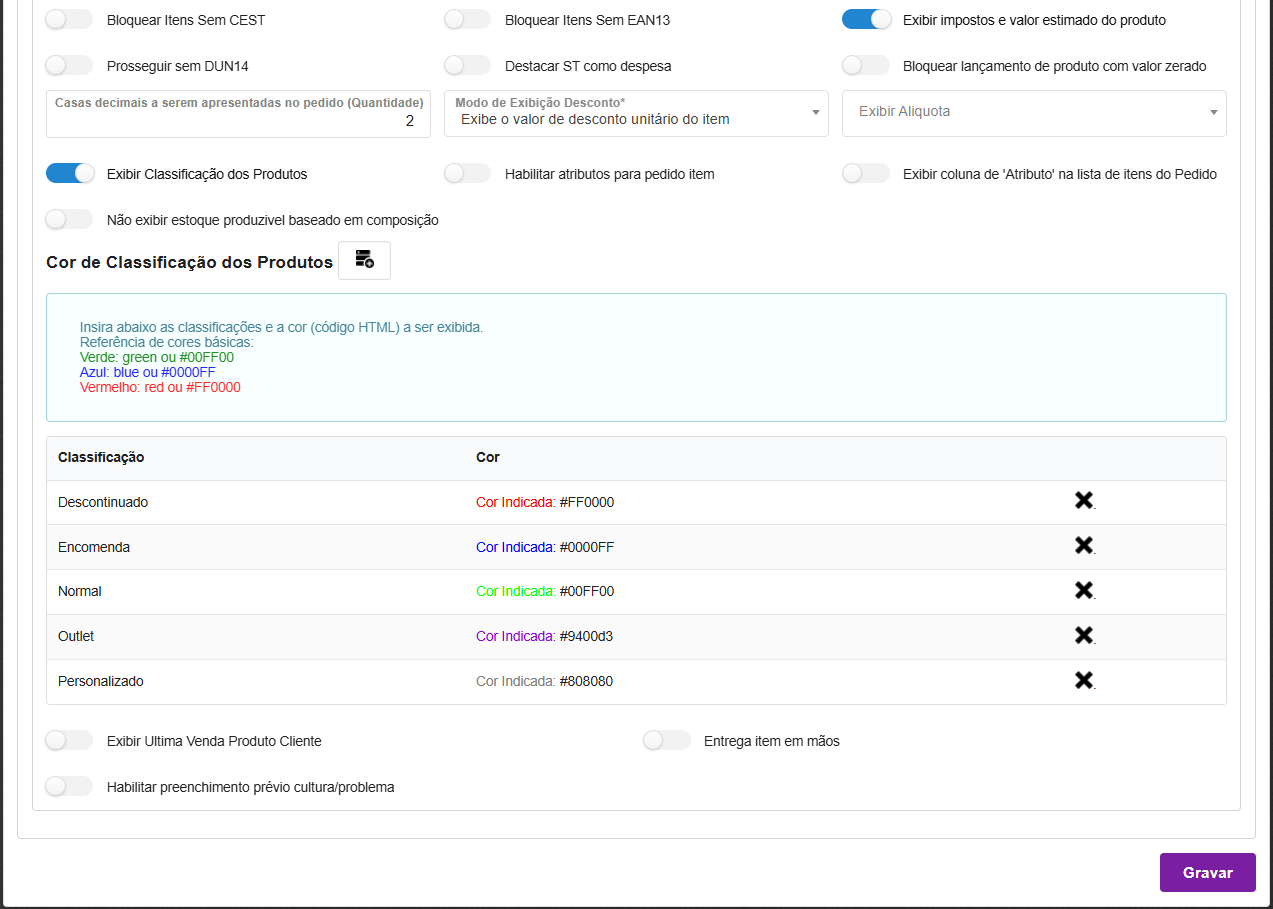Delete the Normal classification row
The image size is (1273, 909).
pyautogui.click(x=1083, y=591)
